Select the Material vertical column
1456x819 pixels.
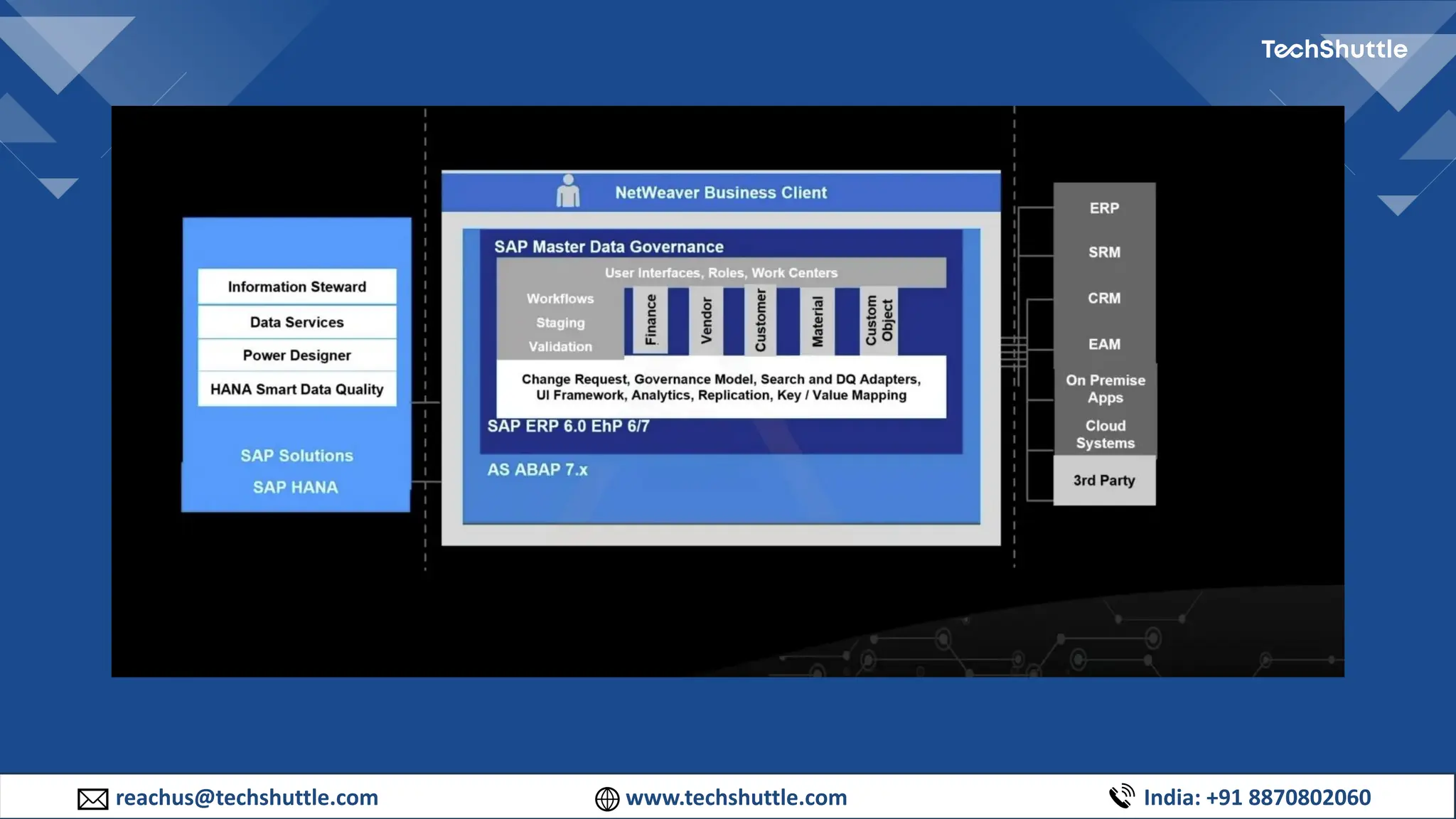pyautogui.click(x=817, y=320)
